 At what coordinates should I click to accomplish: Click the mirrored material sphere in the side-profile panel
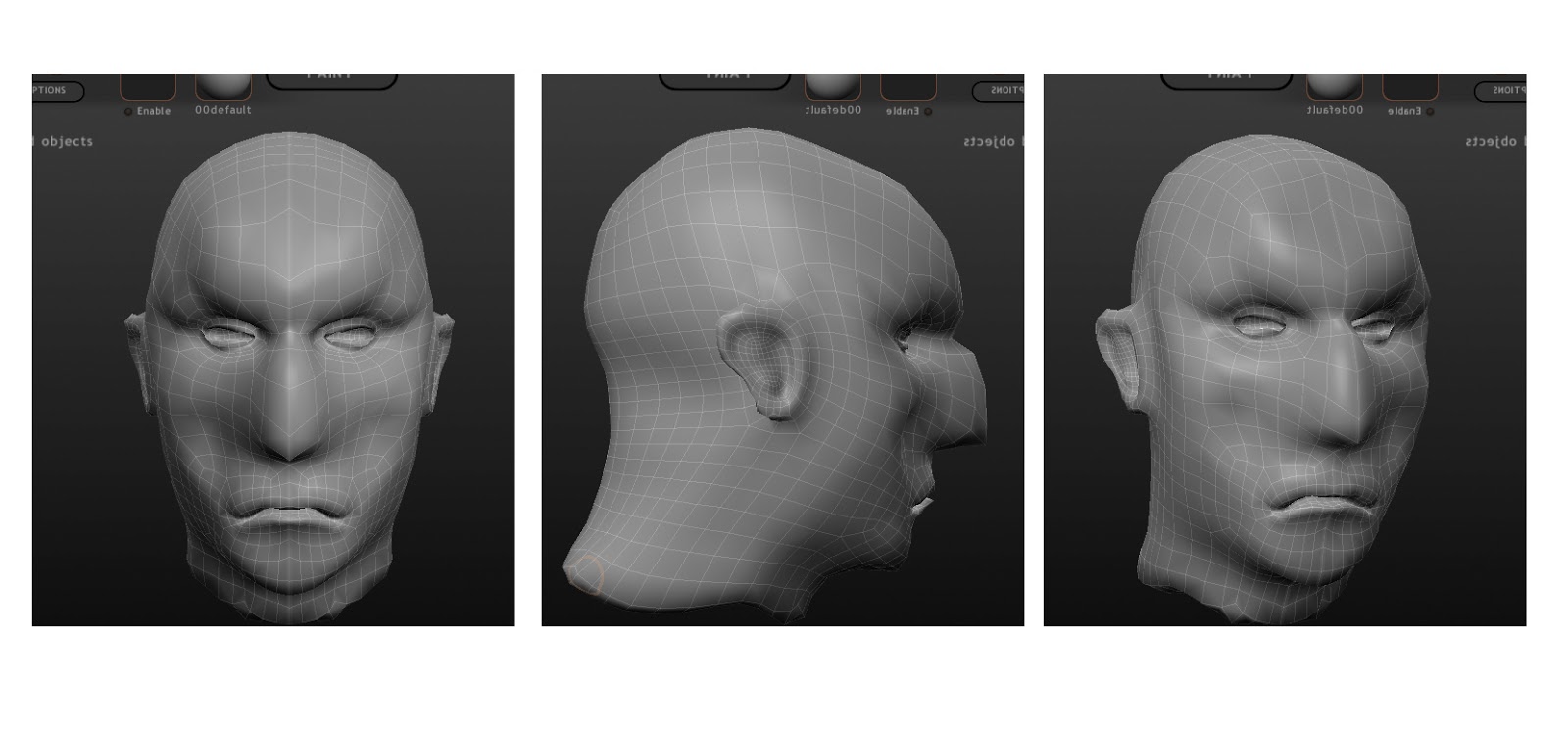coord(833,86)
